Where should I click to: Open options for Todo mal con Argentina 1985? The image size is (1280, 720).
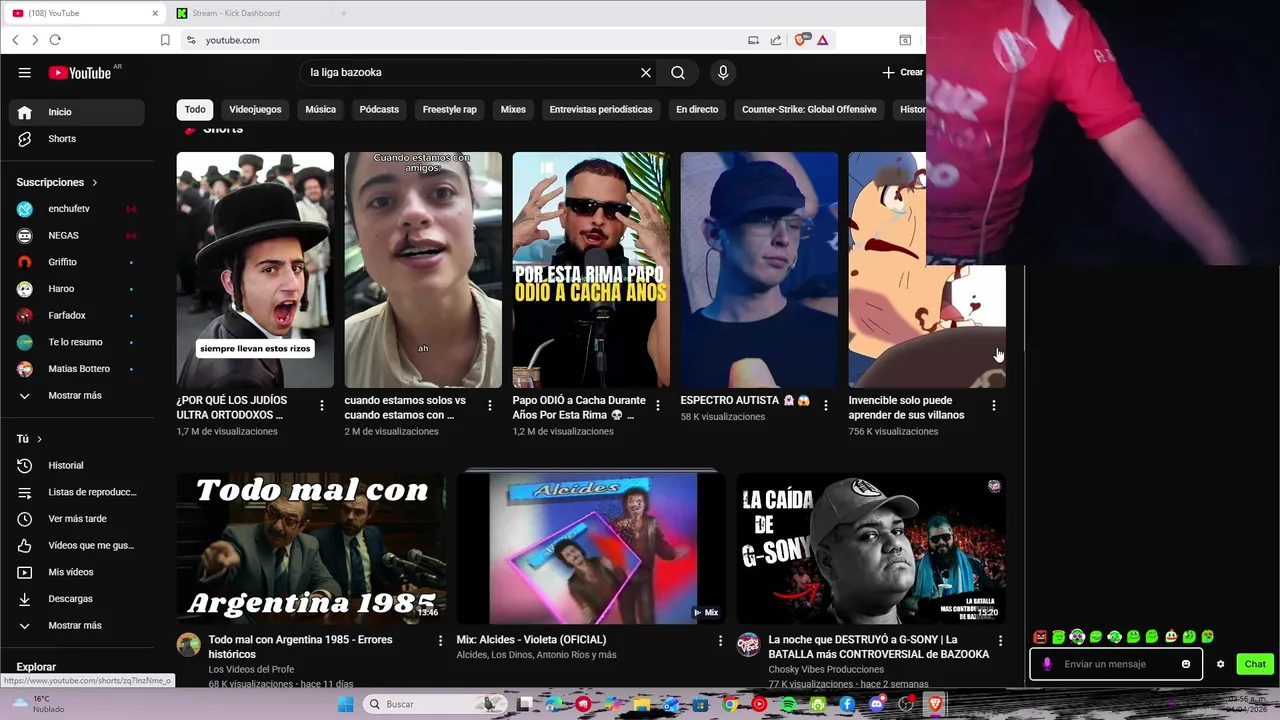440,640
